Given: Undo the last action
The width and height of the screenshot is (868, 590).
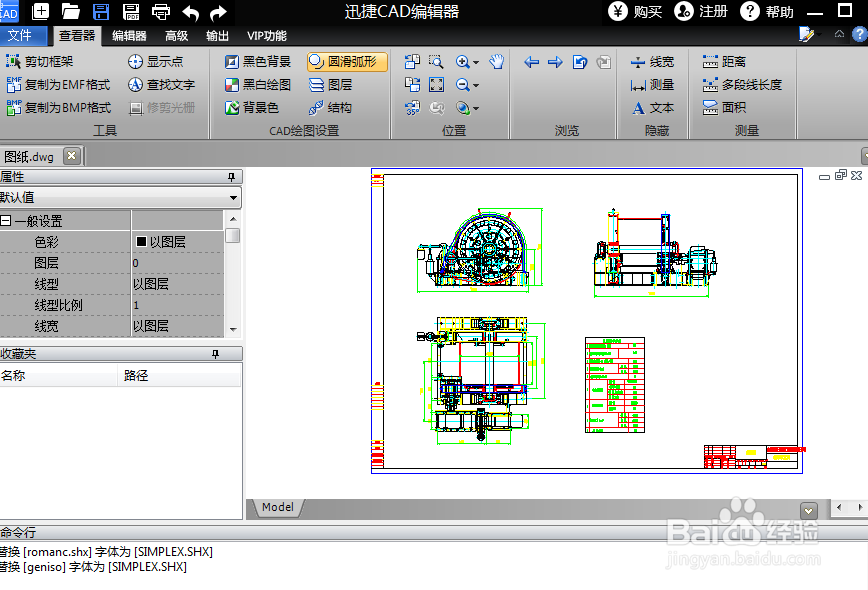Looking at the screenshot, I should coord(190,12).
